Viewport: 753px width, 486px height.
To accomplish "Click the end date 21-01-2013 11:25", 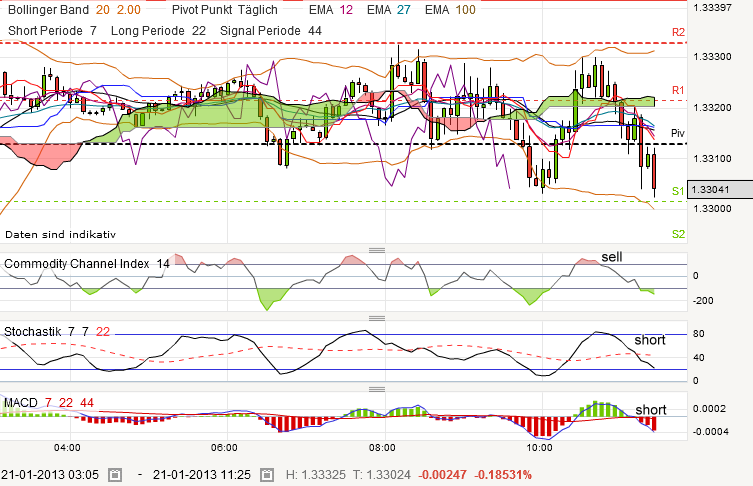I will [x=202, y=475].
